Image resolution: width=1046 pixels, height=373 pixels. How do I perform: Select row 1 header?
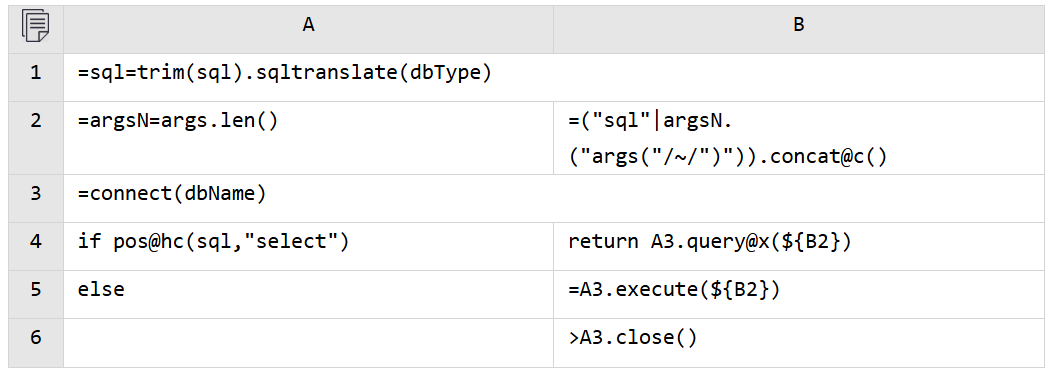click(36, 72)
